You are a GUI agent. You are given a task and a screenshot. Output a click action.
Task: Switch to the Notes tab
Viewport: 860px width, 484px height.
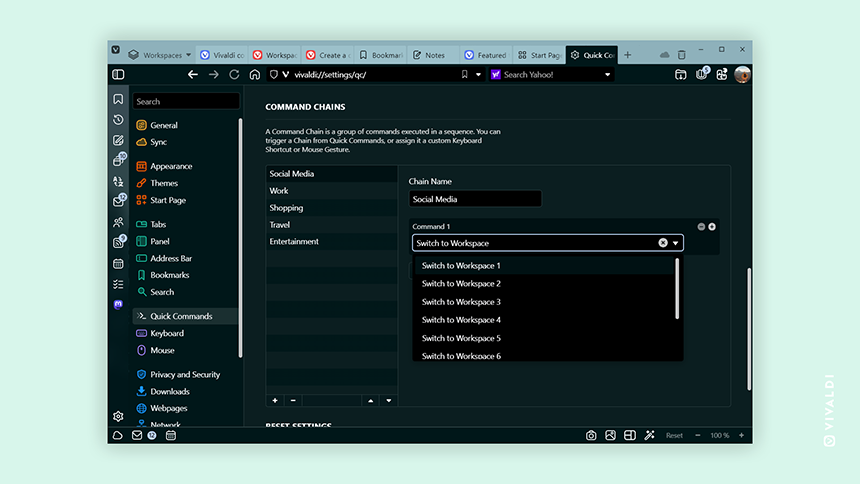click(433, 55)
